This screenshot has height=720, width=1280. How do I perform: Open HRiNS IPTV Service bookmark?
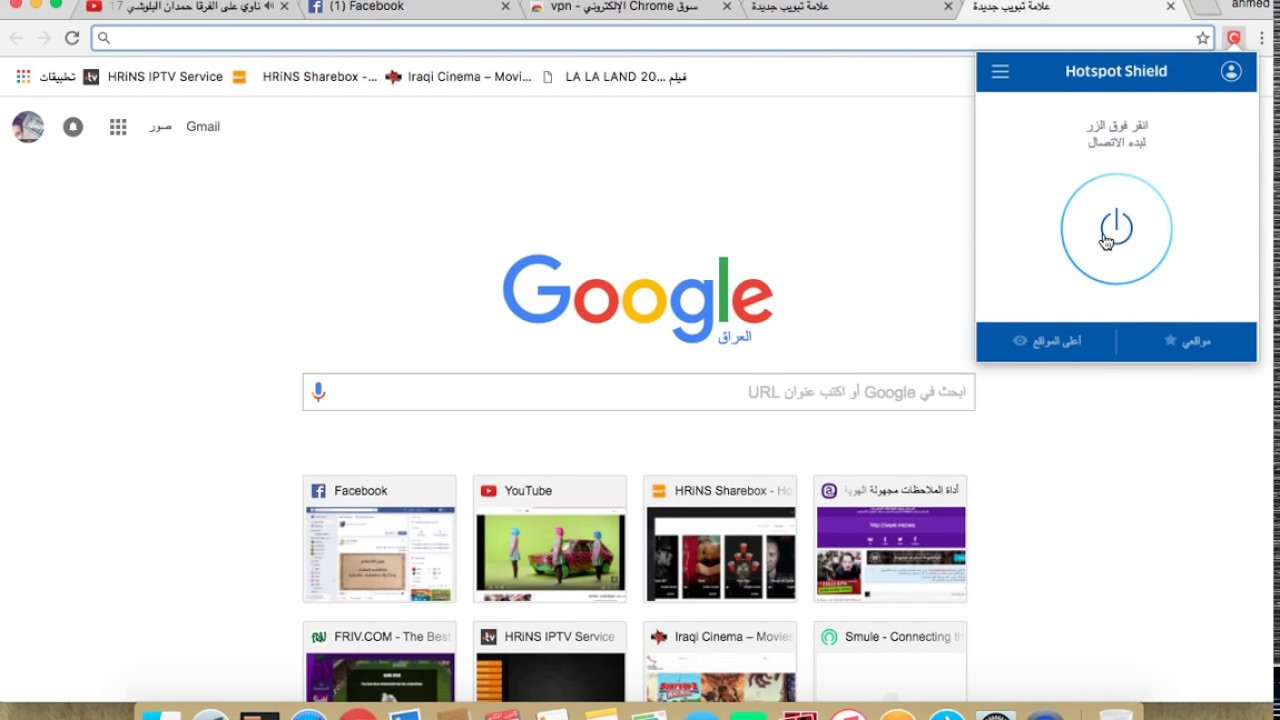[153, 76]
